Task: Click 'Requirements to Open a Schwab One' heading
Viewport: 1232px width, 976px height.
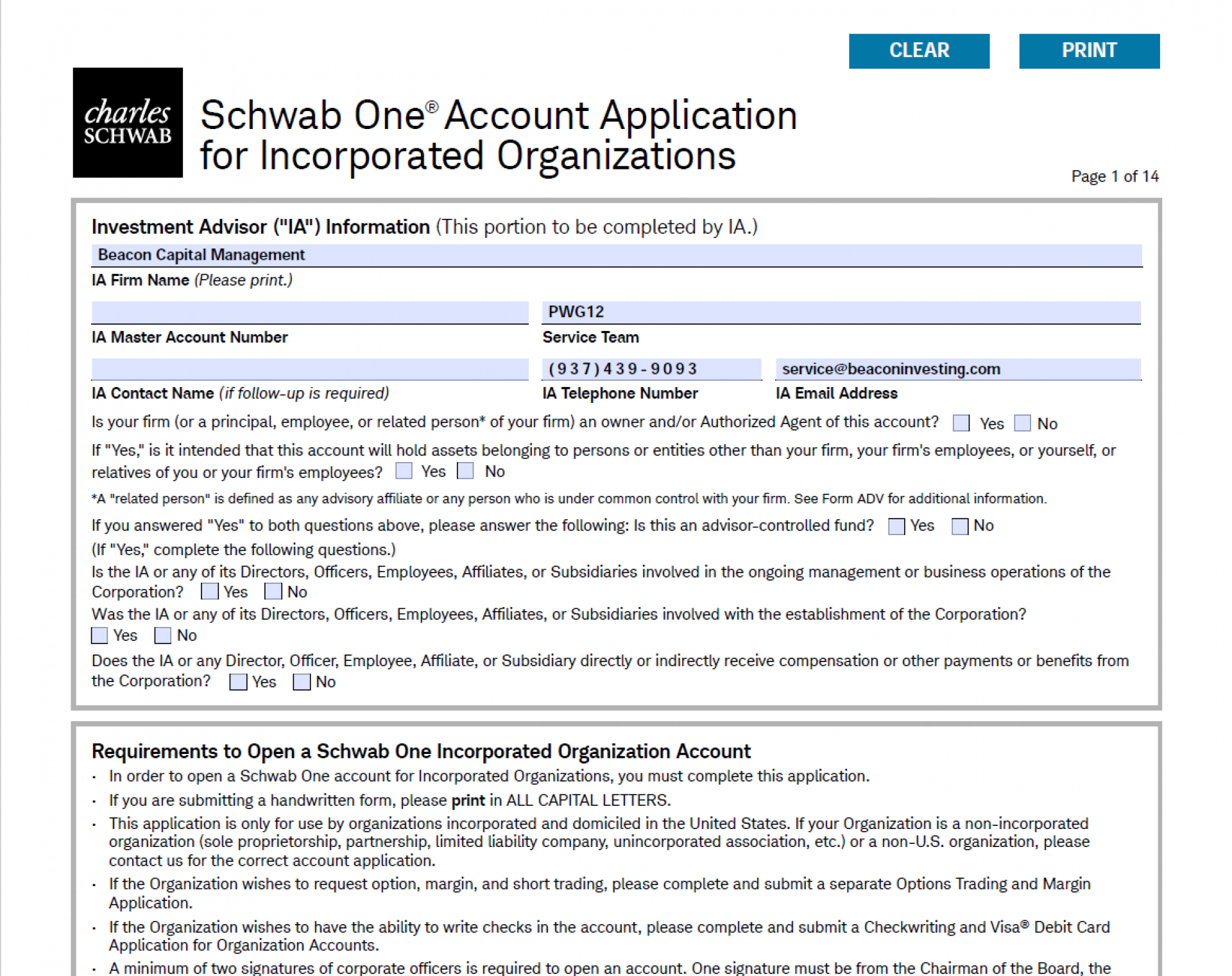Action: click(x=421, y=751)
